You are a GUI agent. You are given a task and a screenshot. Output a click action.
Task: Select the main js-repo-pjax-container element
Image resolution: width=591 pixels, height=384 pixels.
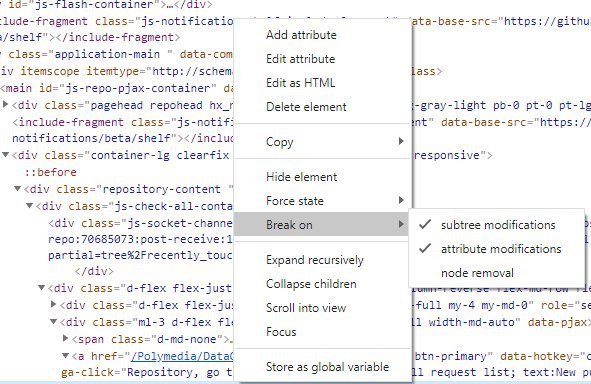tap(116, 89)
